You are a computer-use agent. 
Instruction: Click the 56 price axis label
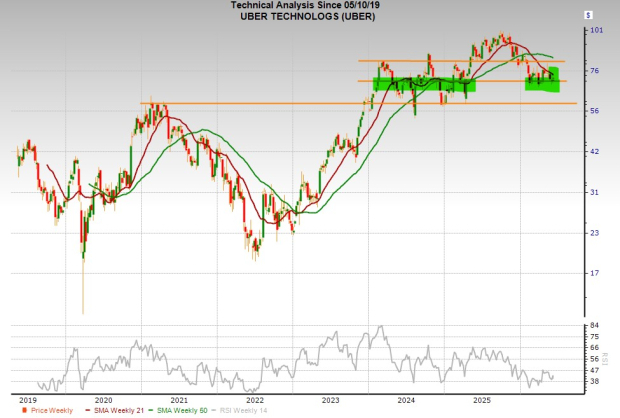[594, 111]
